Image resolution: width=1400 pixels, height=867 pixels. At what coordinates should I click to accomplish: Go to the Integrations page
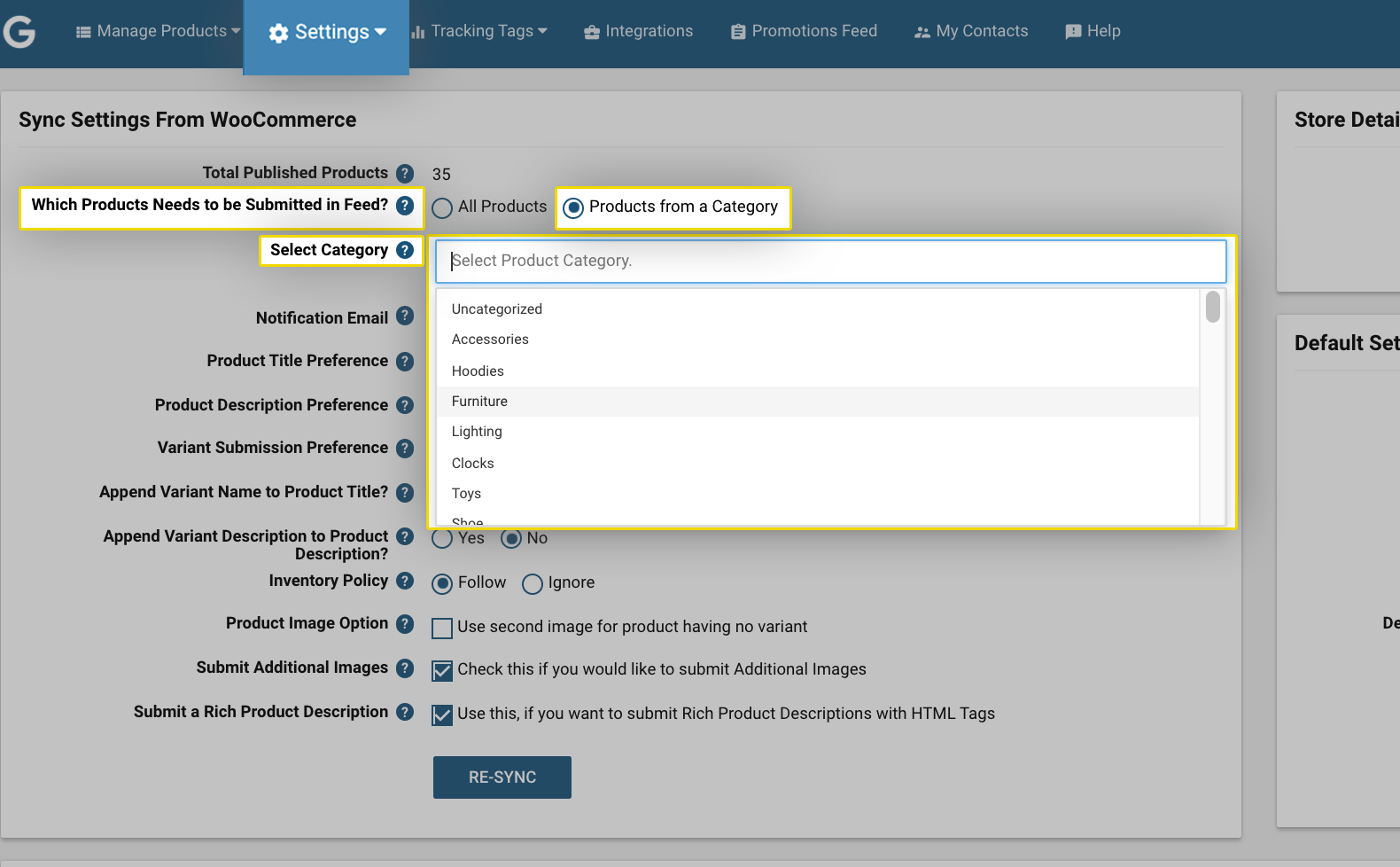coord(649,31)
